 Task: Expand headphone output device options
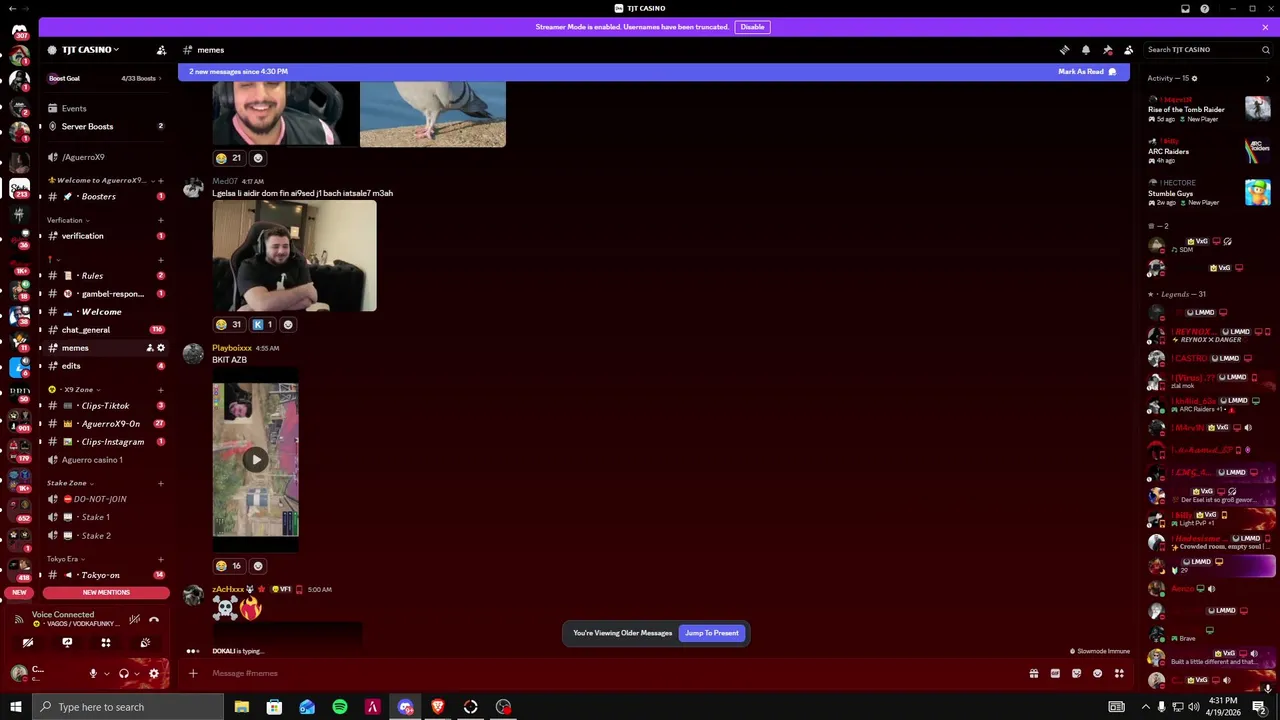136,674
